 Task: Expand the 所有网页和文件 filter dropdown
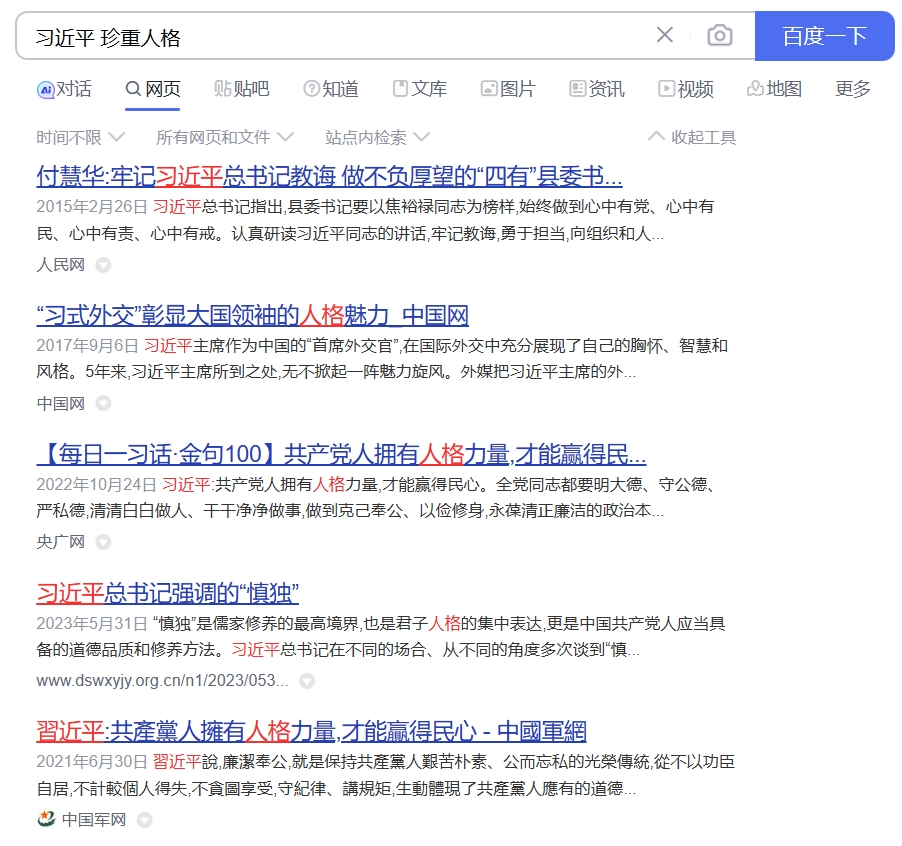click(225, 137)
